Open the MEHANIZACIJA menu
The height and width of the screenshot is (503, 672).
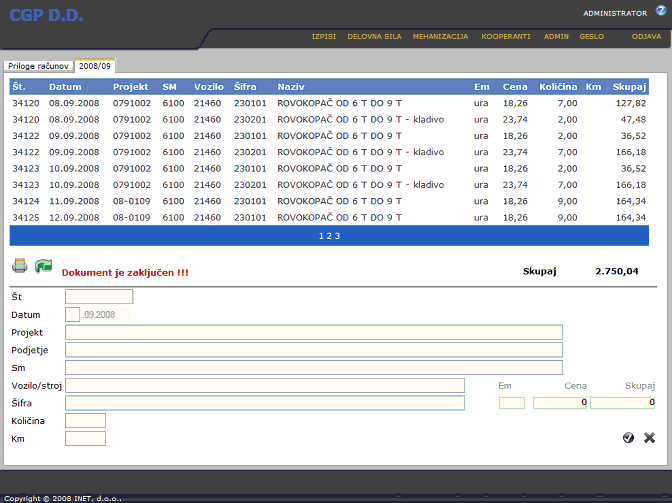(440, 36)
